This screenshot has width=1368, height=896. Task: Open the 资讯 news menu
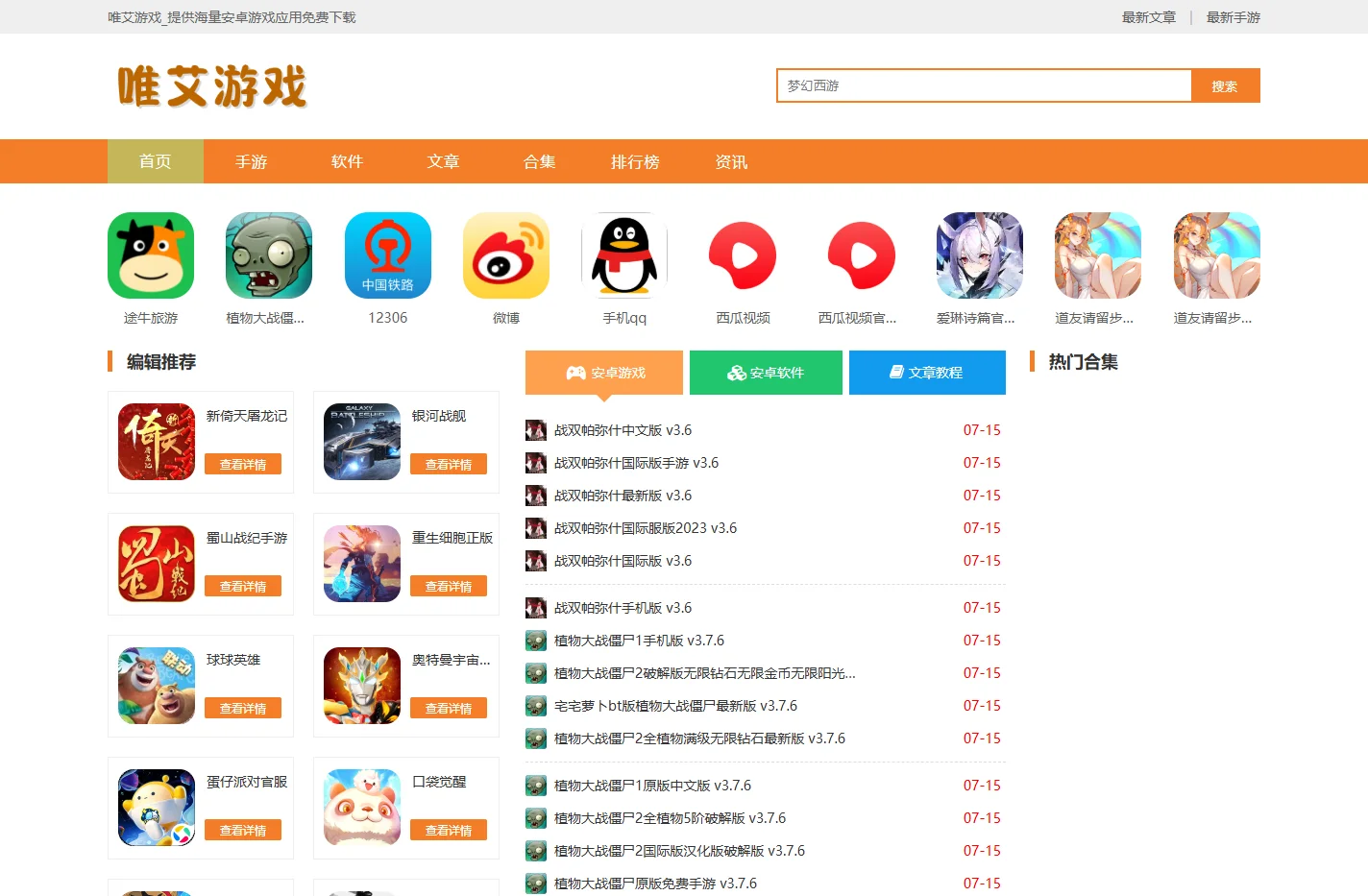(732, 161)
